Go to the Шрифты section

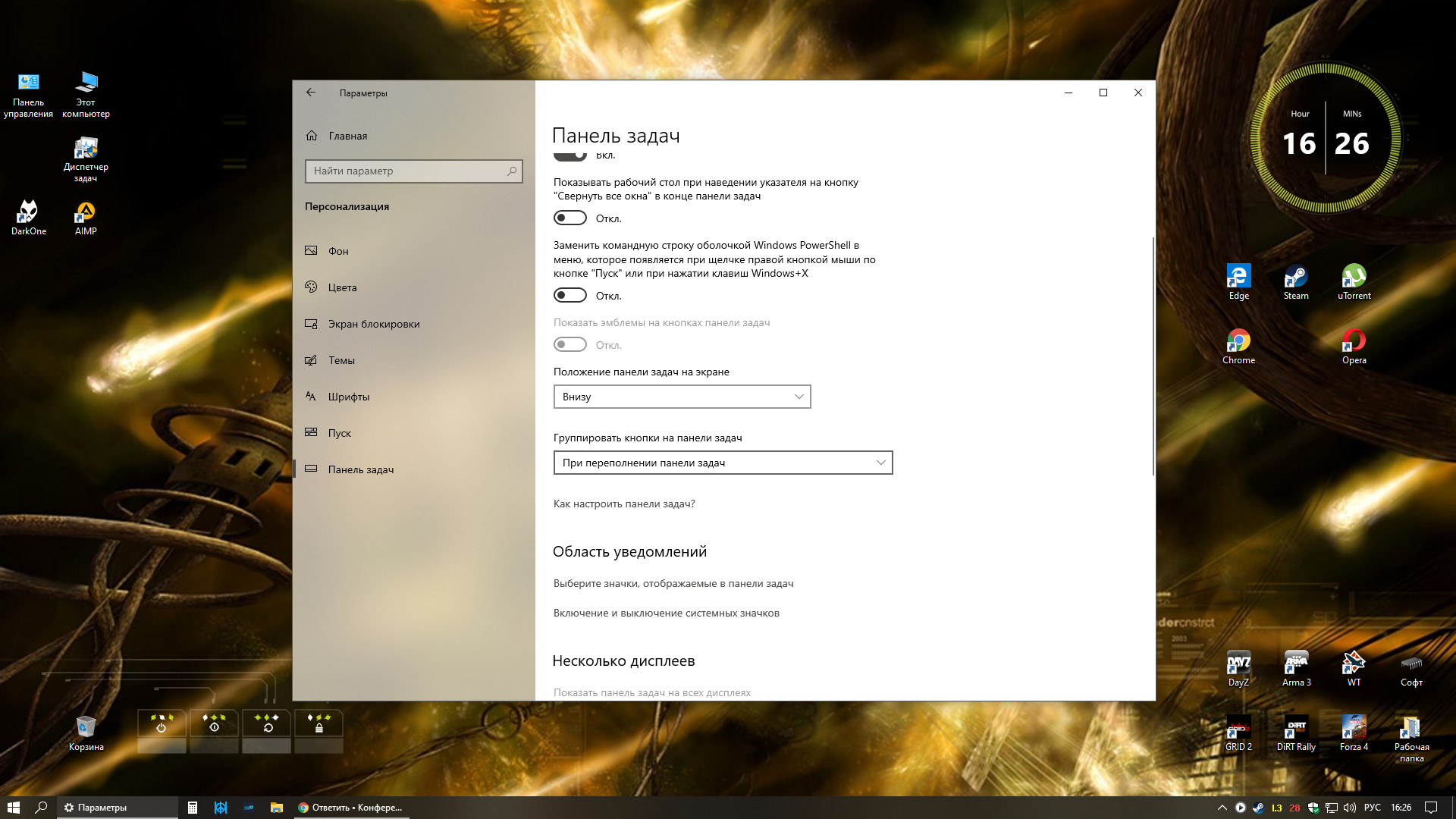[x=348, y=397]
